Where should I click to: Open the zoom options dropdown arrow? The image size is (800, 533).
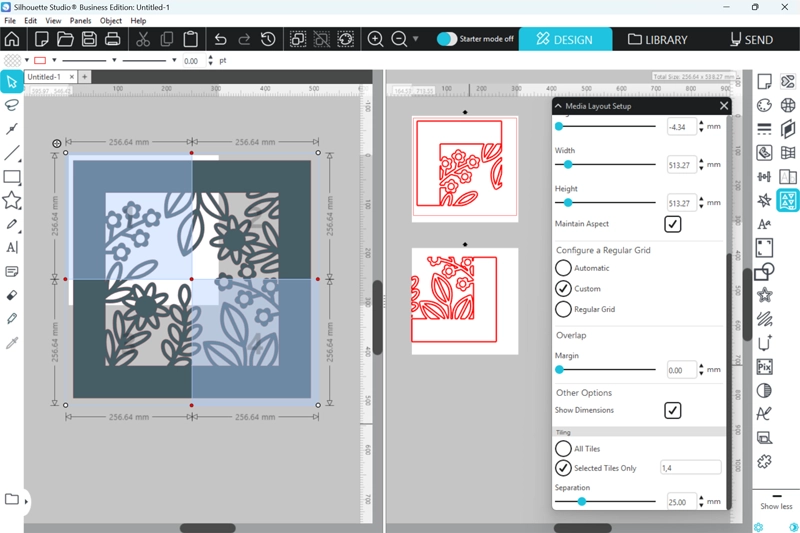416,39
